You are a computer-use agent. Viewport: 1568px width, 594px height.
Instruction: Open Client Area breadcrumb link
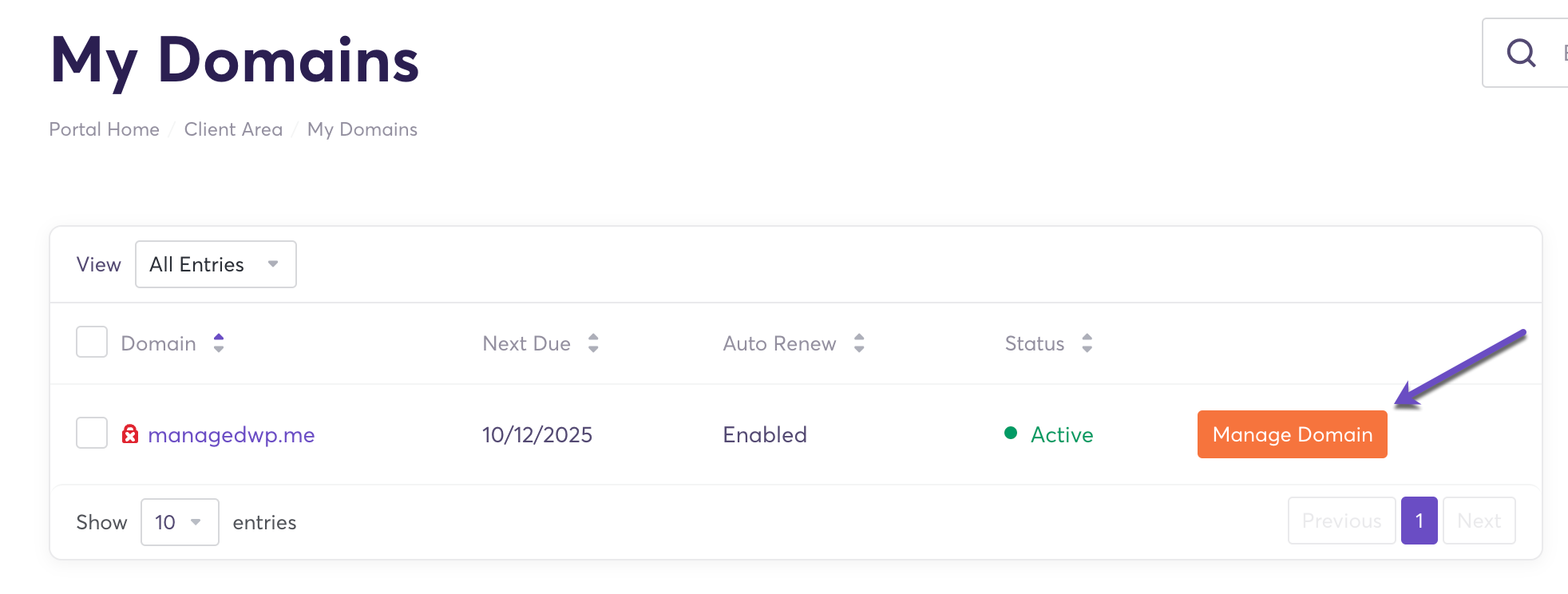[x=233, y=129]
